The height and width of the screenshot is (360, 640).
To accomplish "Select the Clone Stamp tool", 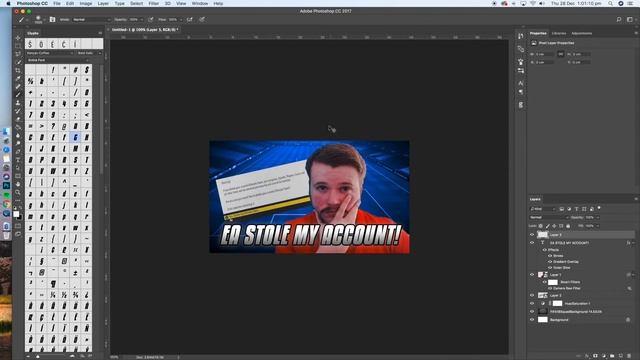I will pyautogui.click(x=18, y=103).
